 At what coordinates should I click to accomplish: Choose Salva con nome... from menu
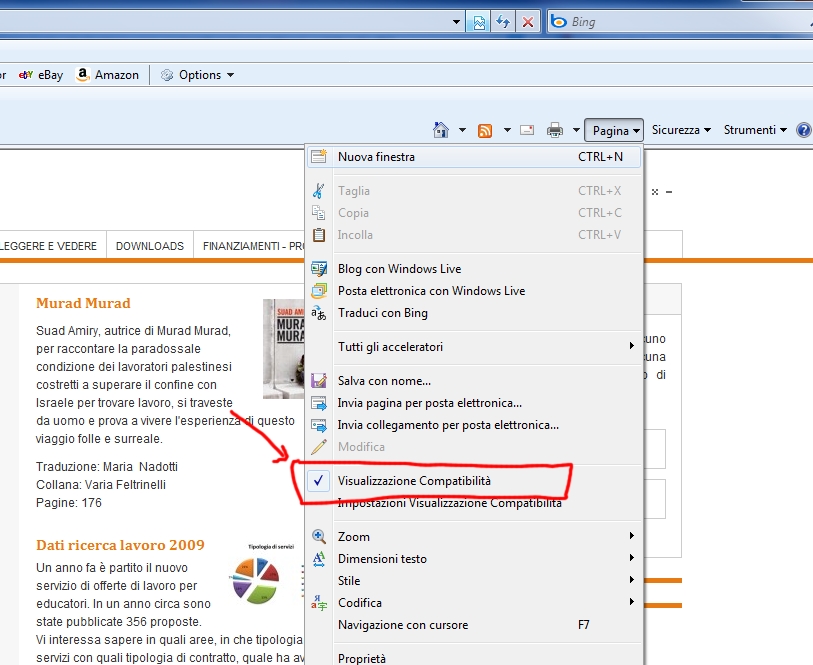(474, 380)
